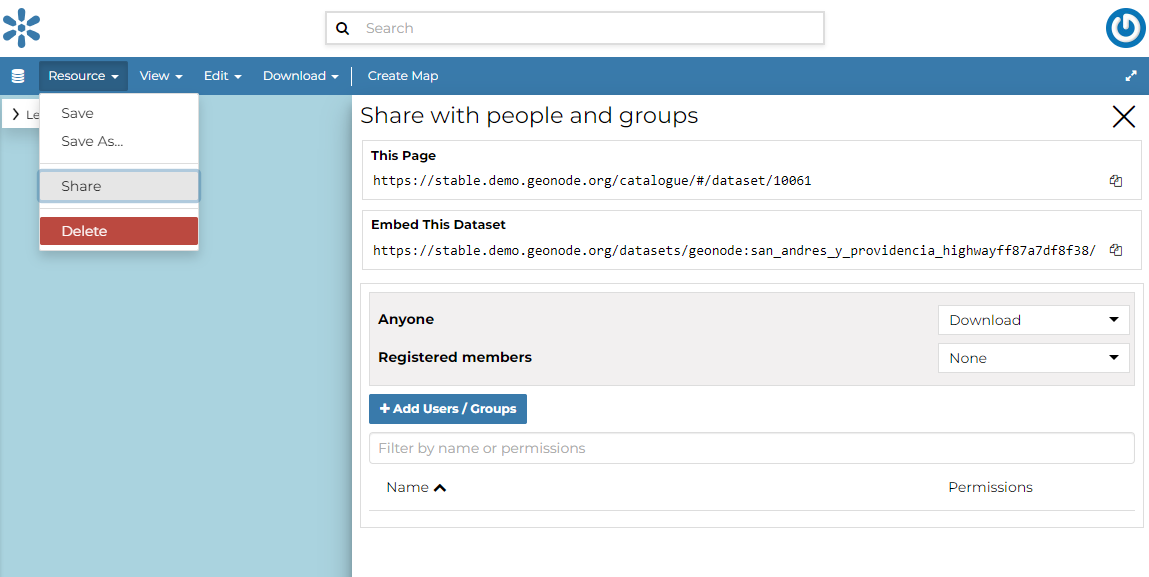Image resolution: width=1149 pixels, height=577 pixels.
Task: Select Delete from the Resource menu
Action: tap(84, 231)
